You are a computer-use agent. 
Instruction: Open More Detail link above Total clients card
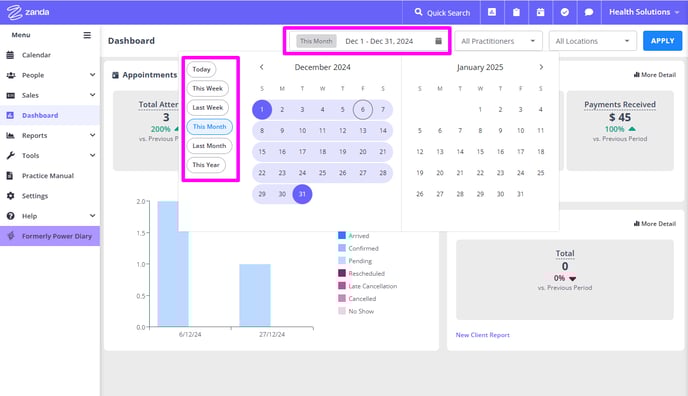655,224
